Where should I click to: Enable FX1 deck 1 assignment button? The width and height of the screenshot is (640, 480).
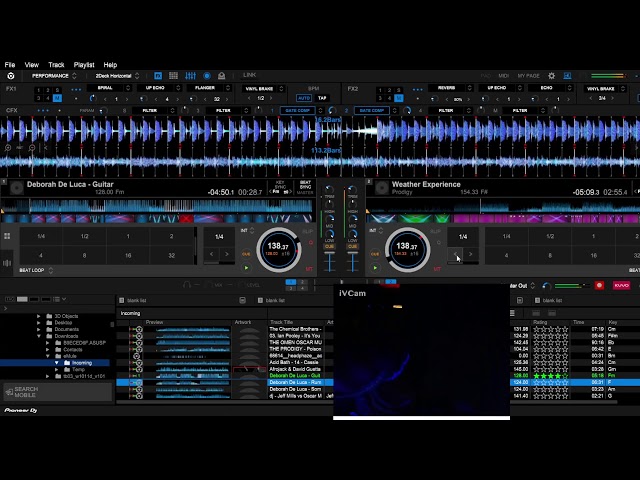tap(38, 90)
